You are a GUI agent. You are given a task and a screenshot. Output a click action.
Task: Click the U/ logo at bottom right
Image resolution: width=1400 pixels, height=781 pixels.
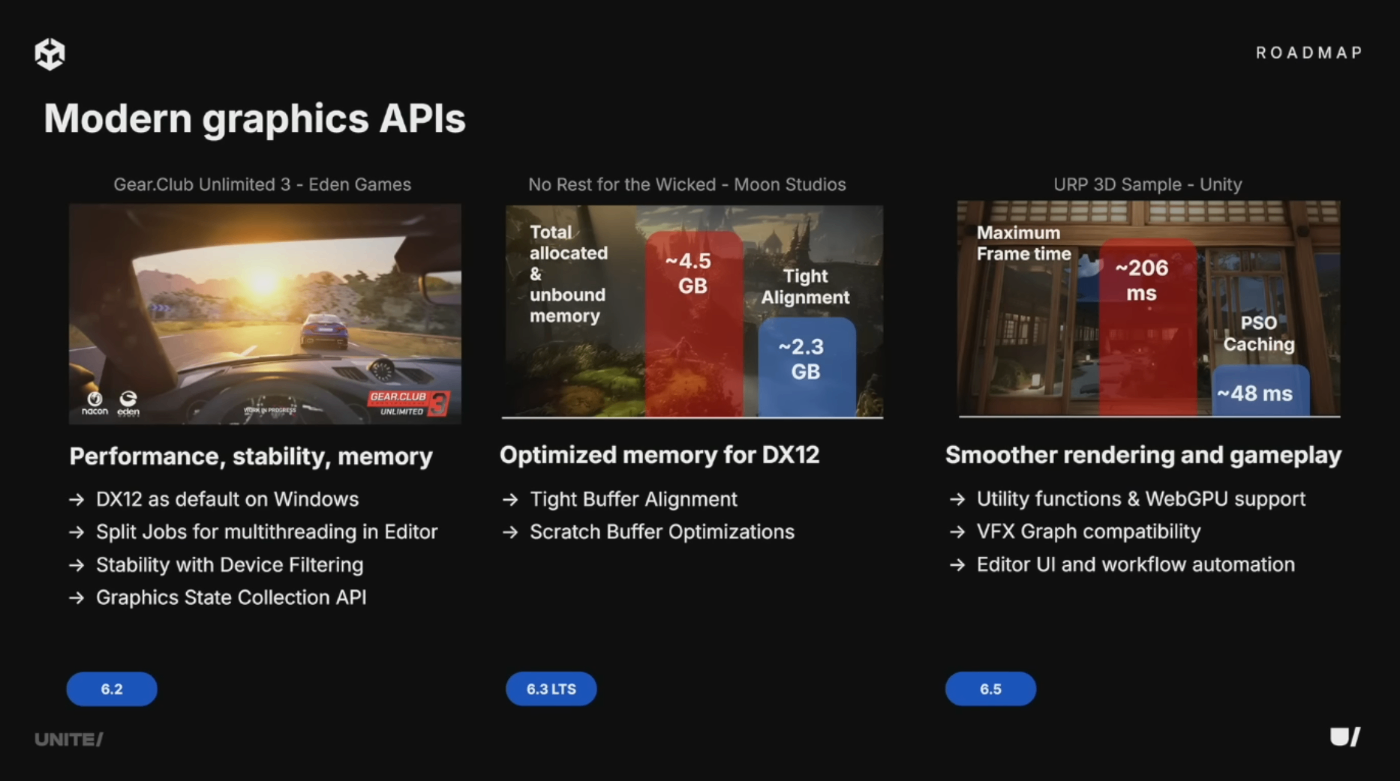point(1345,737)
